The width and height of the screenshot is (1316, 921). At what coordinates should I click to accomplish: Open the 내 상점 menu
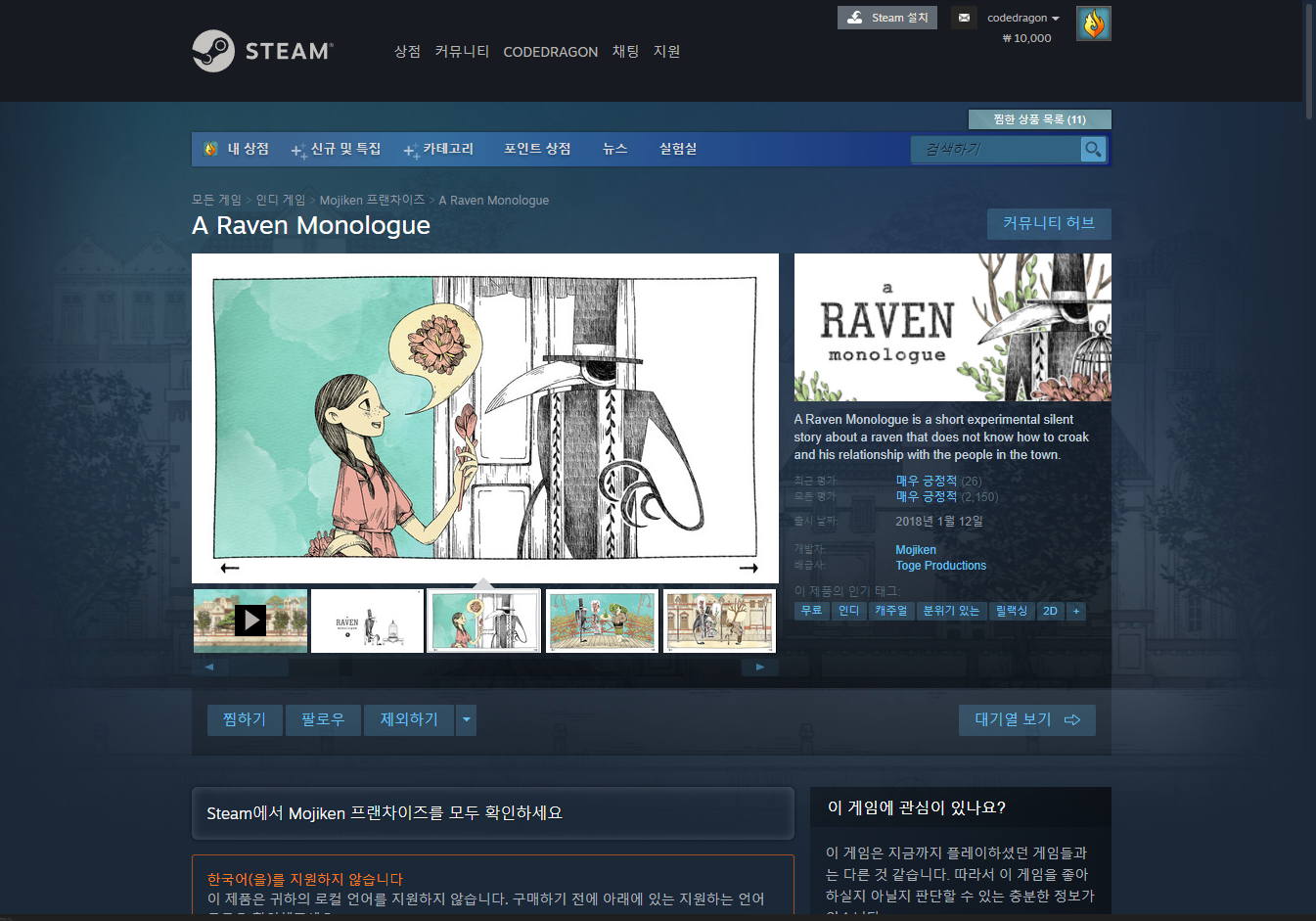237,149
